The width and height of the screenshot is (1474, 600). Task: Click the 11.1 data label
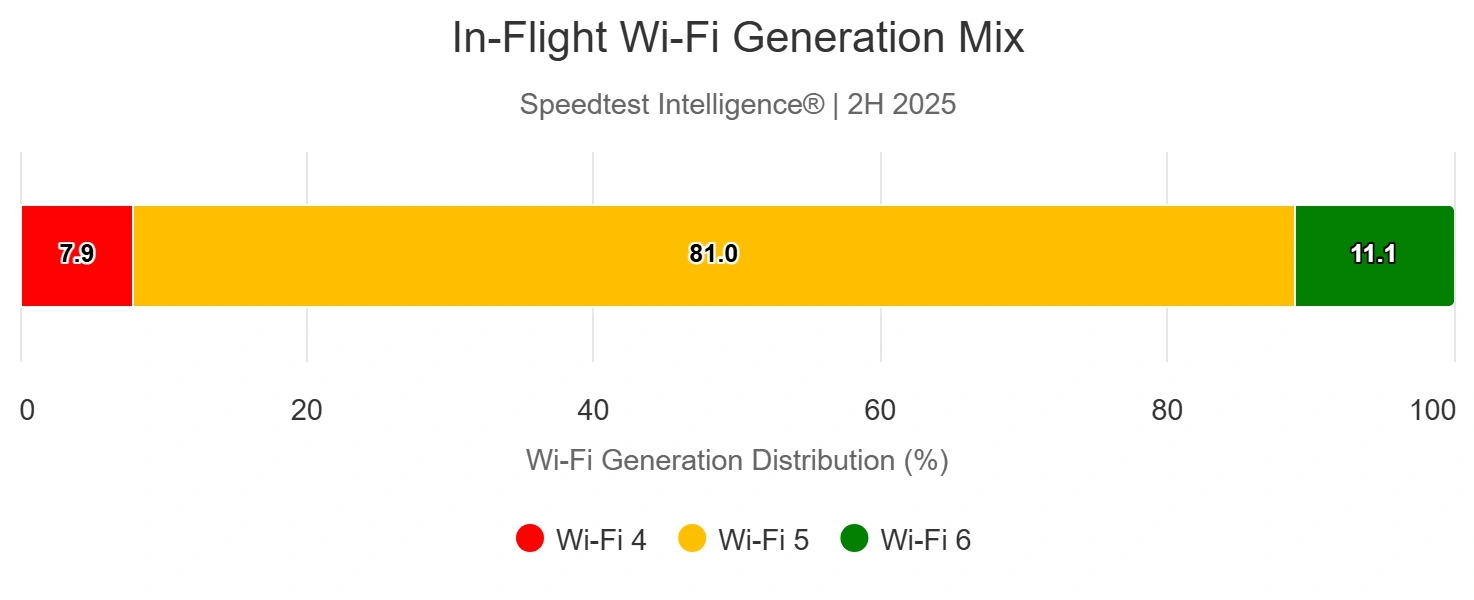(x=1373, y=255)
